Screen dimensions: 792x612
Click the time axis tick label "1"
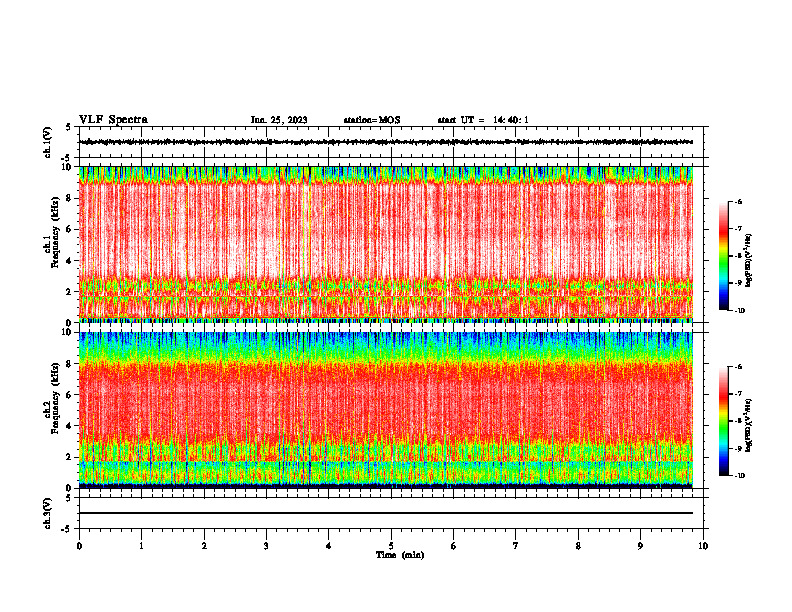pyautogui.click(x=141, y=546)
